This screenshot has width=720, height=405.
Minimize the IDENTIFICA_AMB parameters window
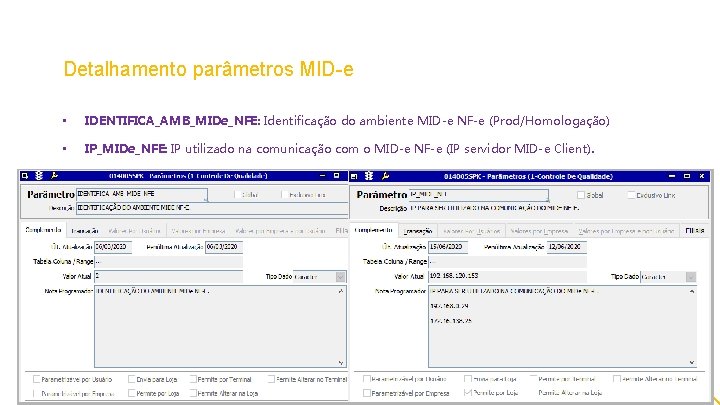pos(322,176)
